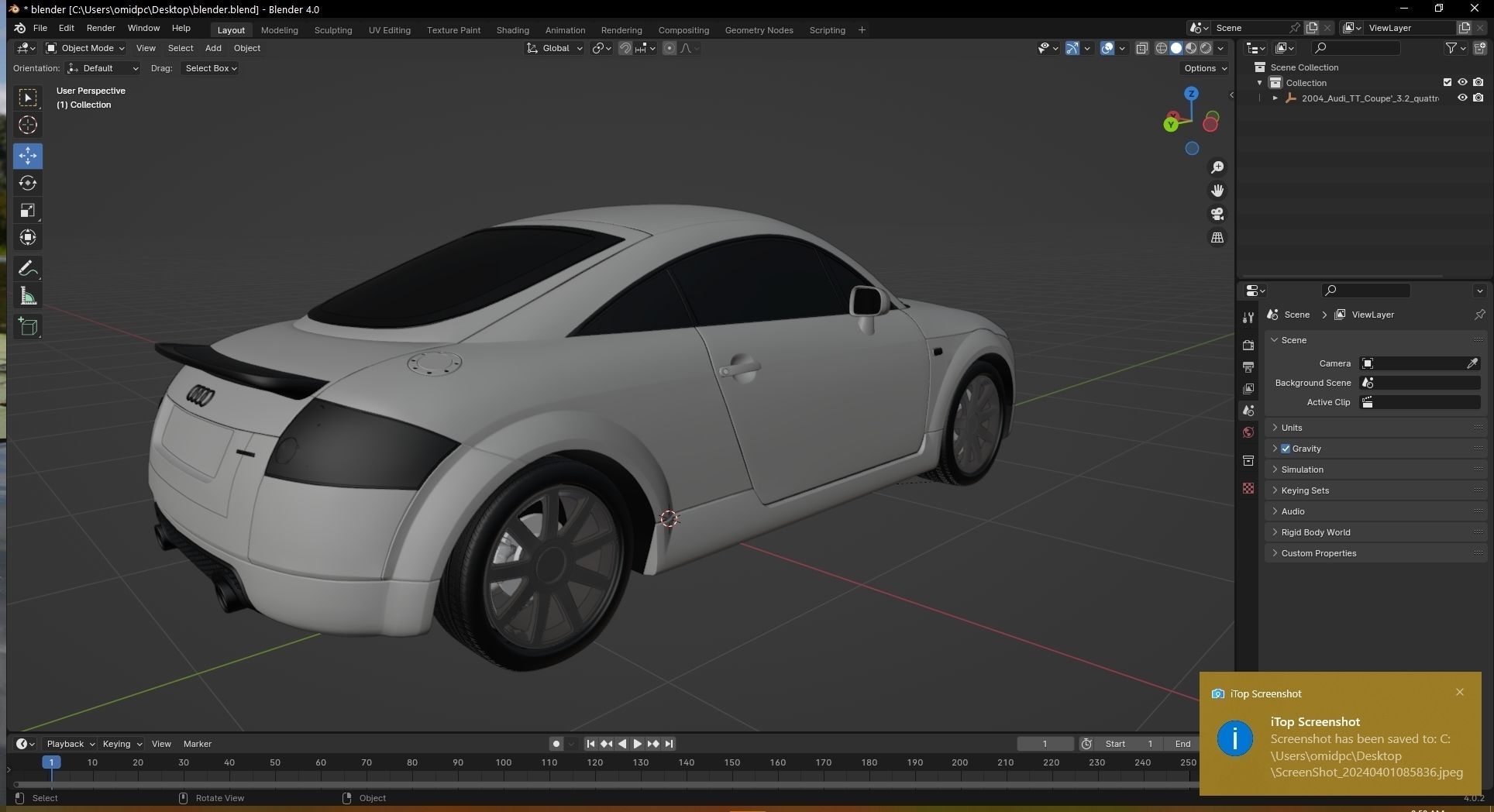This screenshot has height=812, width=1494.
Task: Select the Select Box tool
Action: click(28, 98)
